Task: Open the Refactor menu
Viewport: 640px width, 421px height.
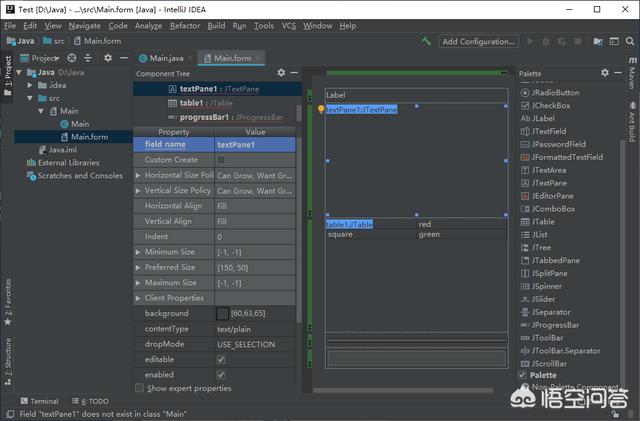Action: tap(185, 26)
